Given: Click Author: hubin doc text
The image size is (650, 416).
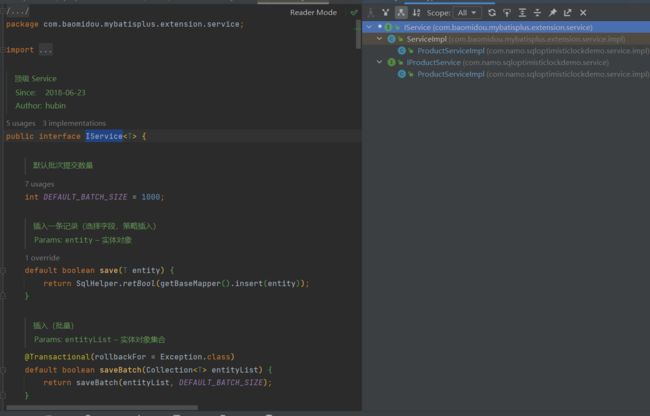Looking at the screenshot, I should [41, 106].
